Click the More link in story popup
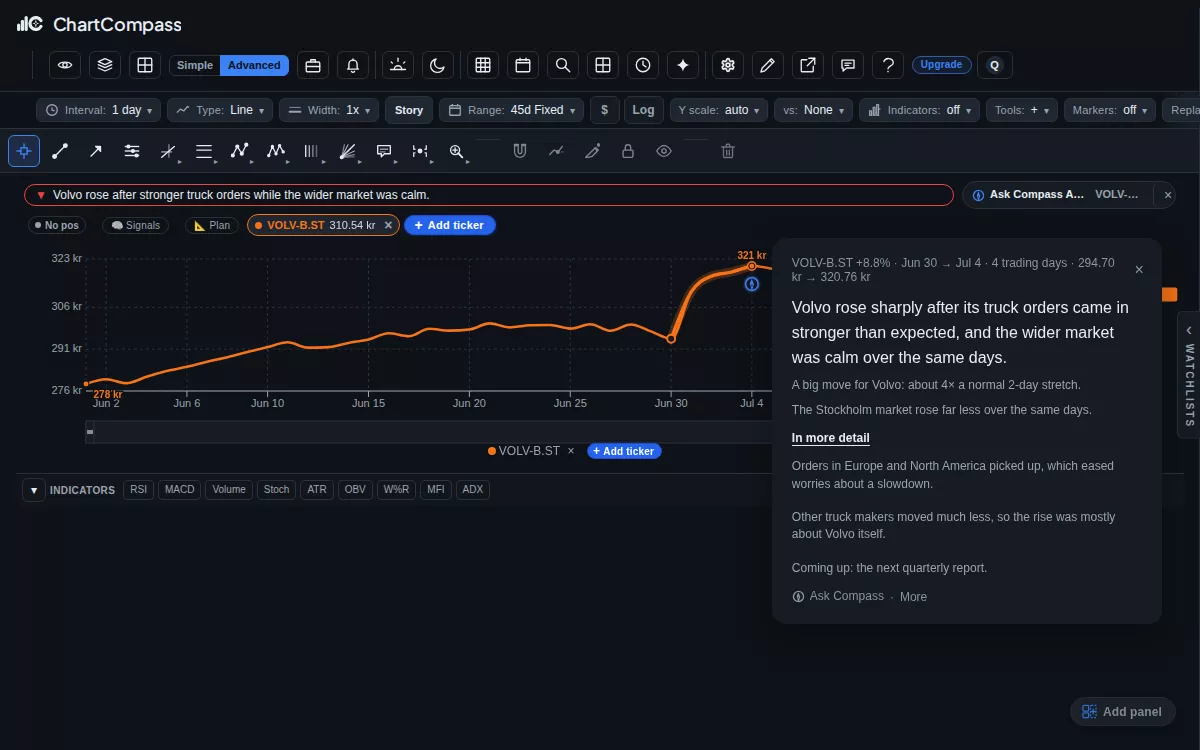1200x750 pixels. [913, 597]
